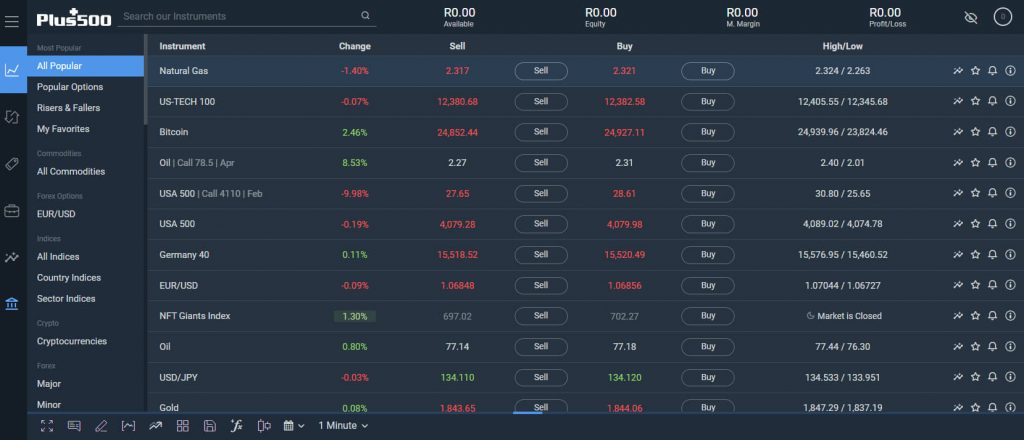Open Sector Indices category
This screenshot has height=440, width=1024.
[66, 298]
